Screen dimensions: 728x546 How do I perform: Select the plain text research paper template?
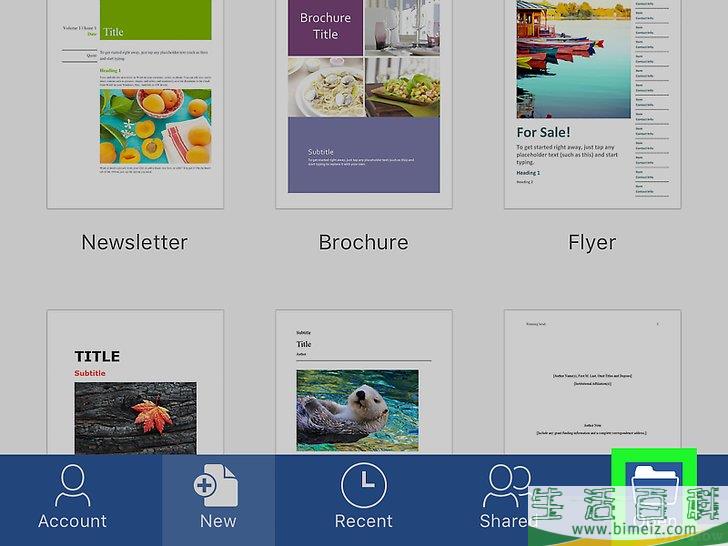click(592, 383)
